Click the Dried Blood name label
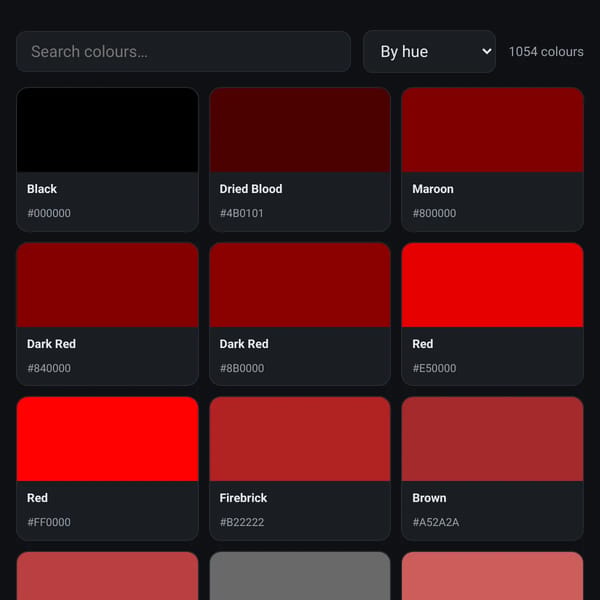Viewport: 600px width, 600px height. pos(251,189)
